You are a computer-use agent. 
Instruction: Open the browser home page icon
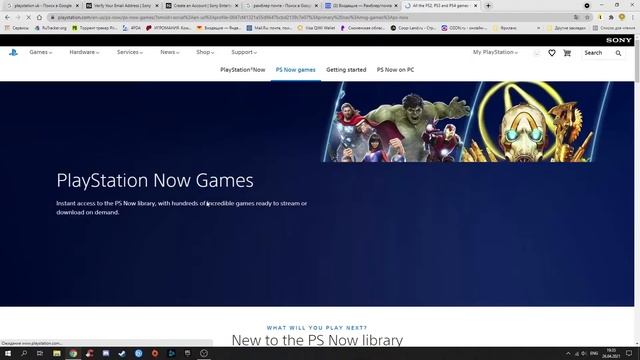[39, 18]
